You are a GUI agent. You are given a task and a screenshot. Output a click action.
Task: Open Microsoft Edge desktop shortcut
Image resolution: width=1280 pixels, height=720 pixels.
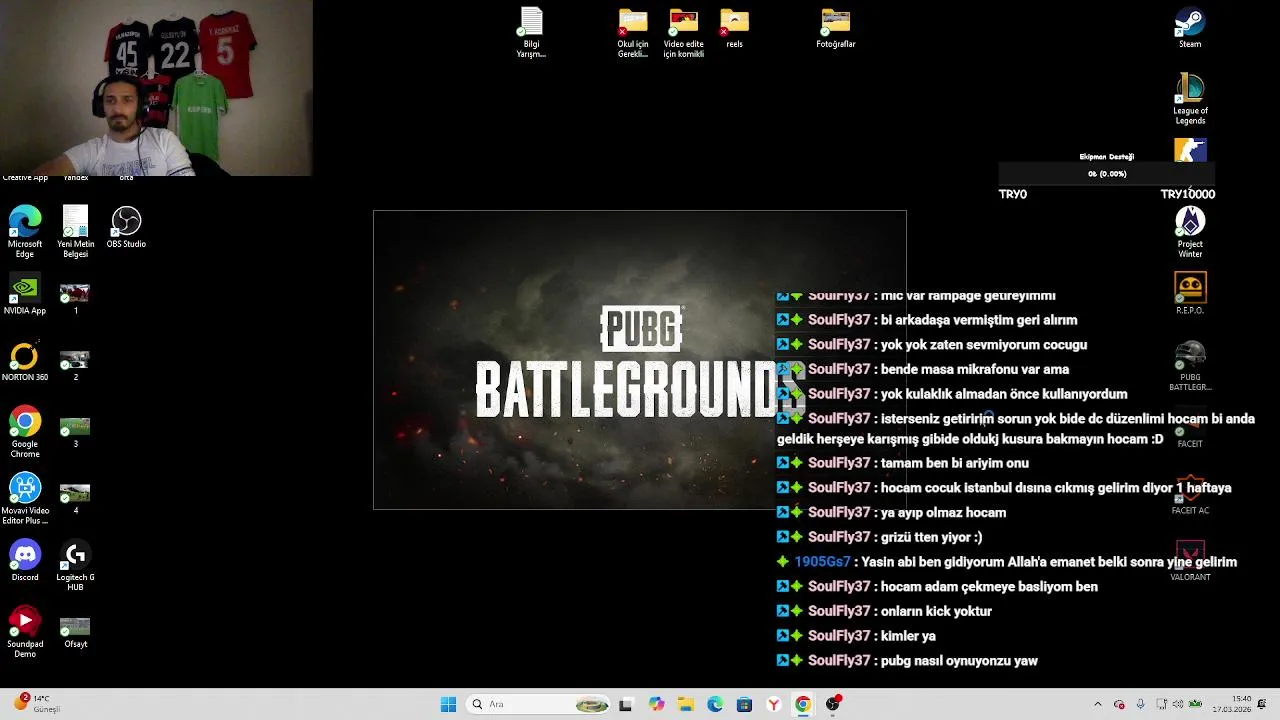point(25,232)
